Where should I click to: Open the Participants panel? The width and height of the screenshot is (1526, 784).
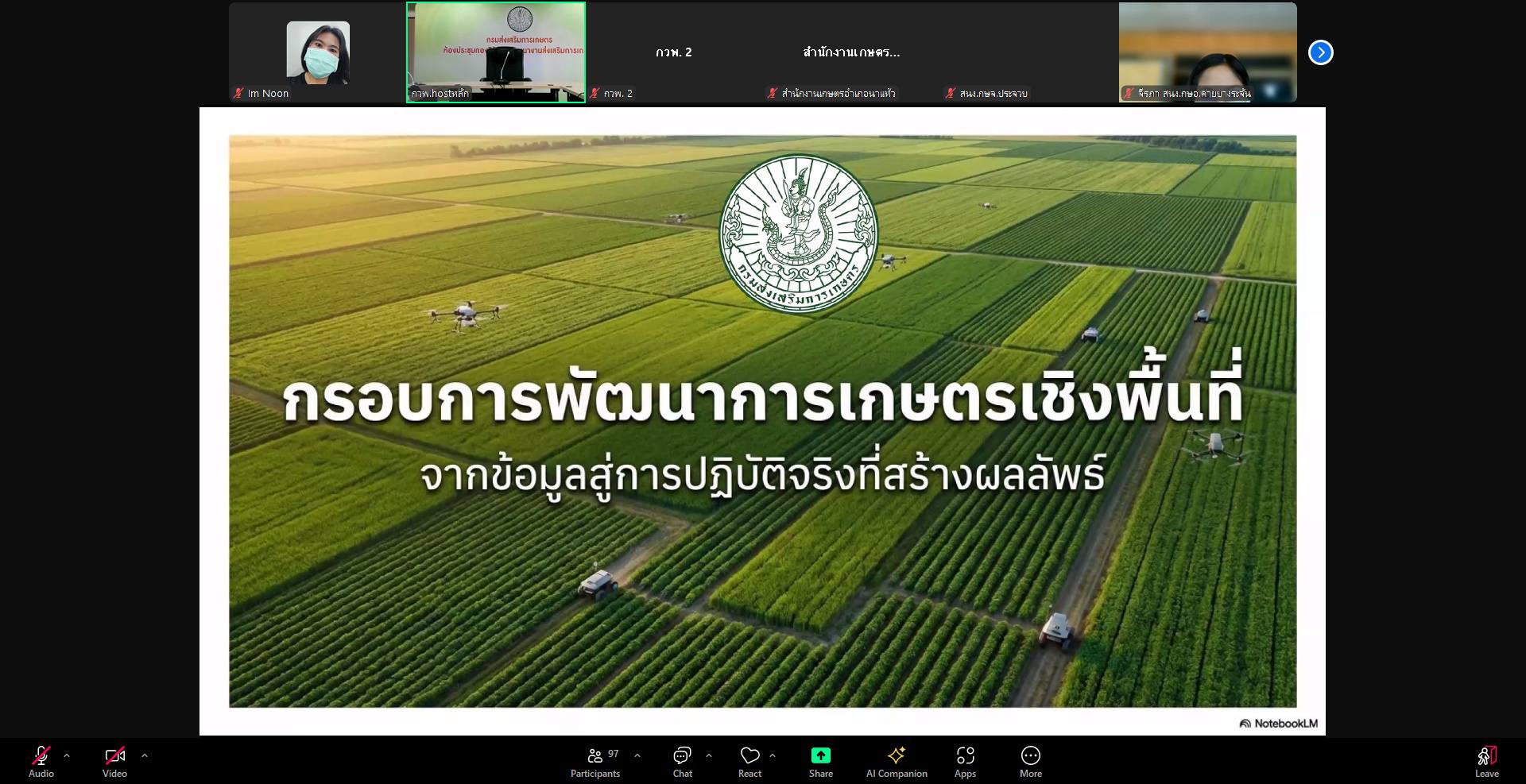point(595,761)
